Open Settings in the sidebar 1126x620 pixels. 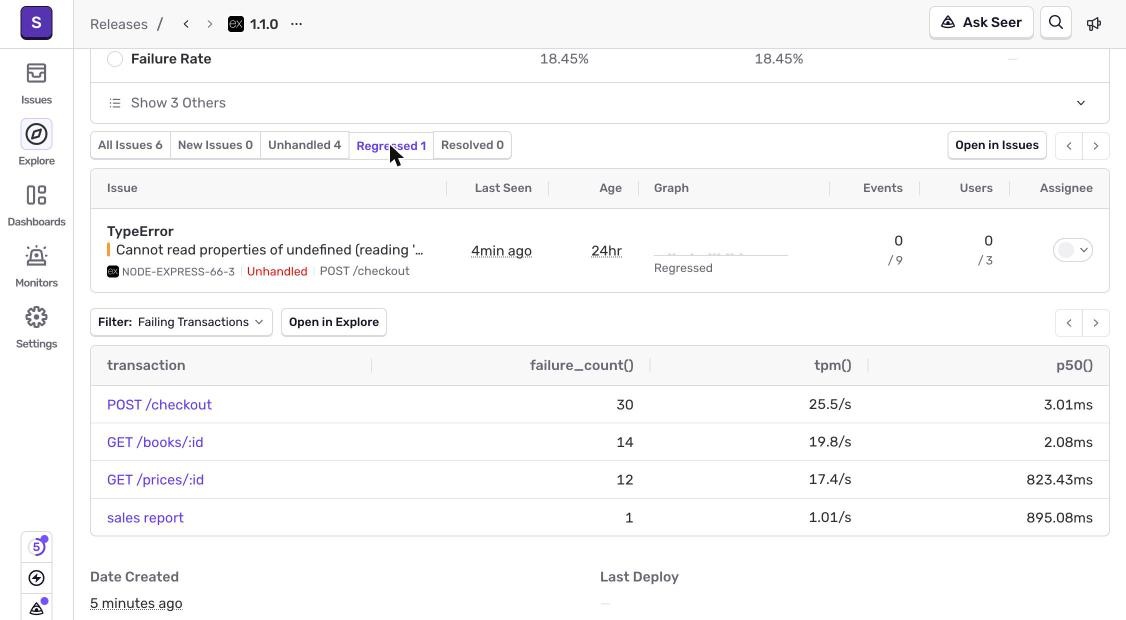point(36,328)
